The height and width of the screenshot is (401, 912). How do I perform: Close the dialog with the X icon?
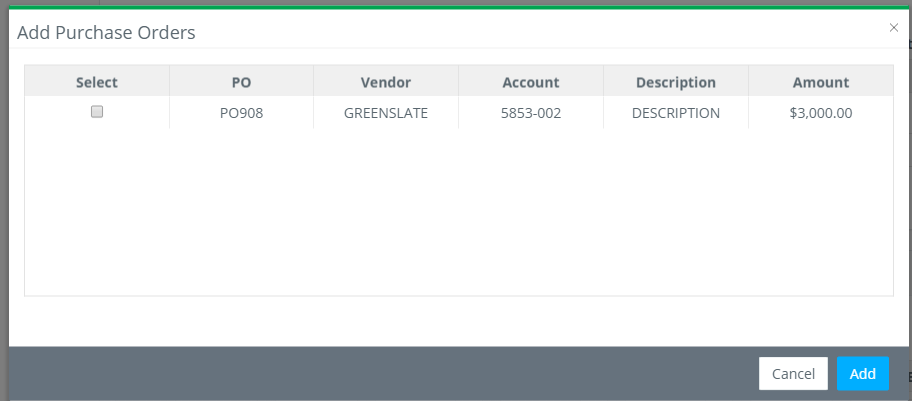click(894, 27)
